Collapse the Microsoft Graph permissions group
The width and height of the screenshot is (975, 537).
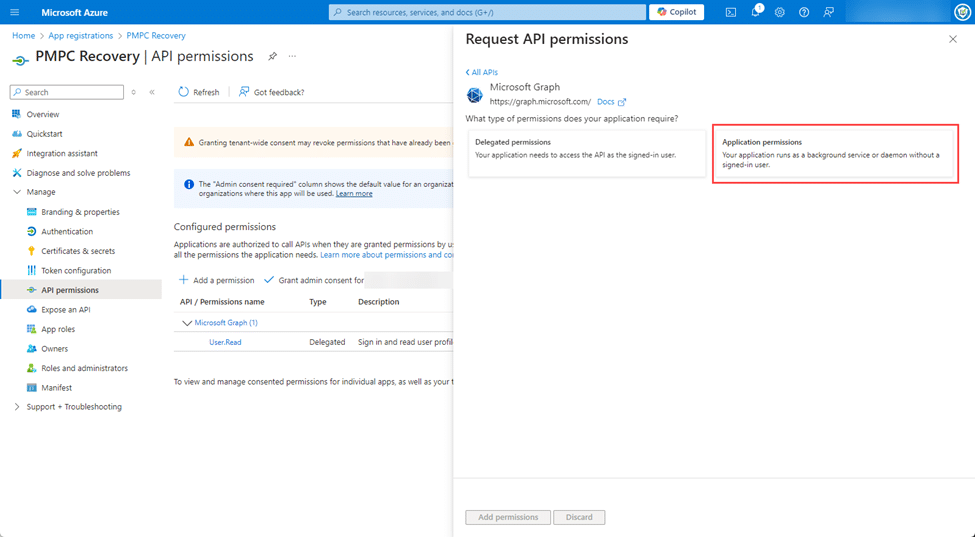[x=187, y=323]
